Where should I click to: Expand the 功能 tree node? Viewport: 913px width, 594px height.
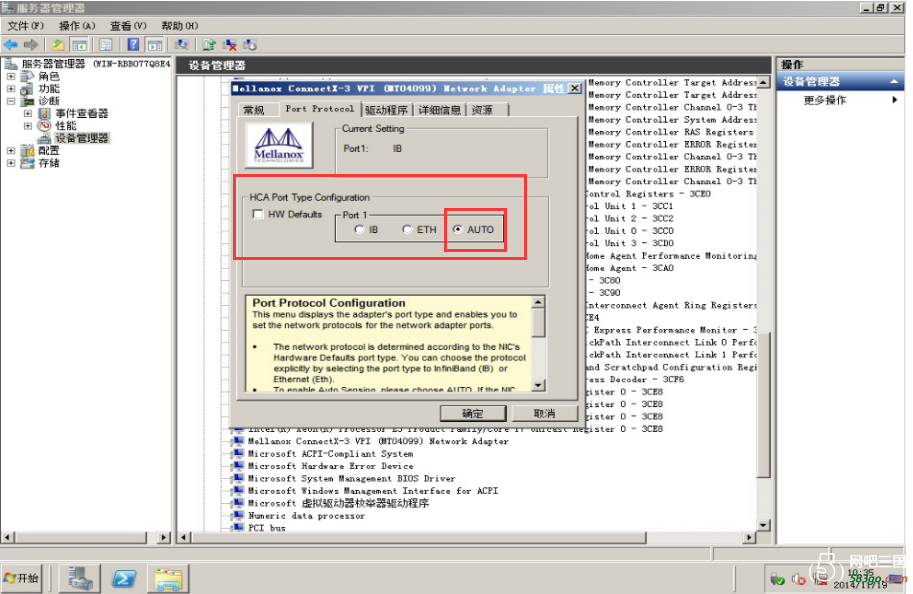coord(11,89)
